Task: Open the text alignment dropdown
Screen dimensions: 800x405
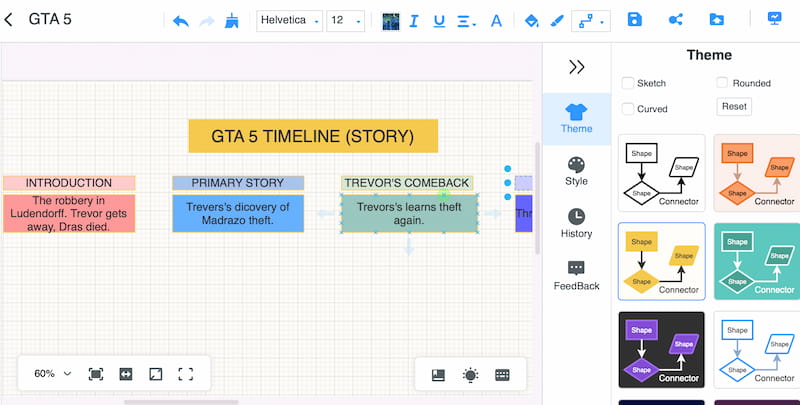Action: pos(466,21)
